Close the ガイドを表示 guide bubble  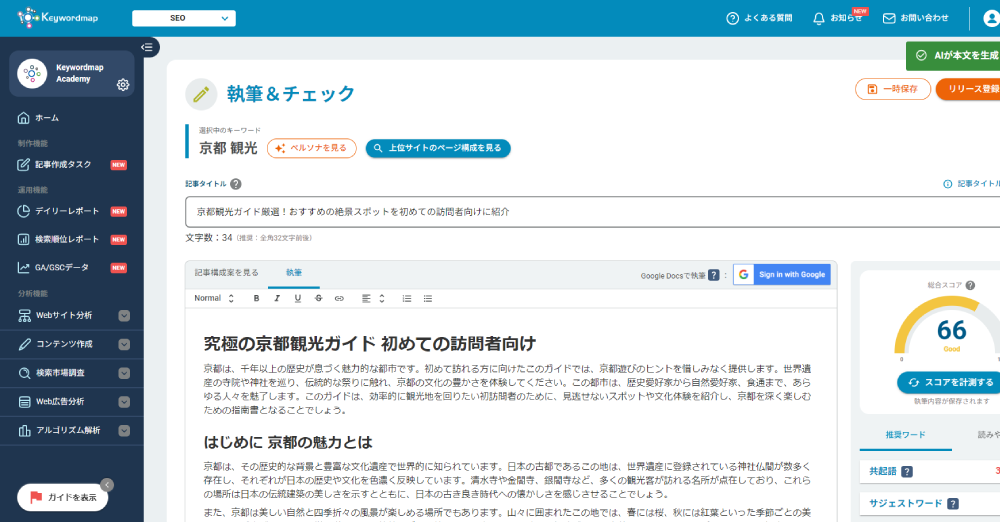point(107,485)
